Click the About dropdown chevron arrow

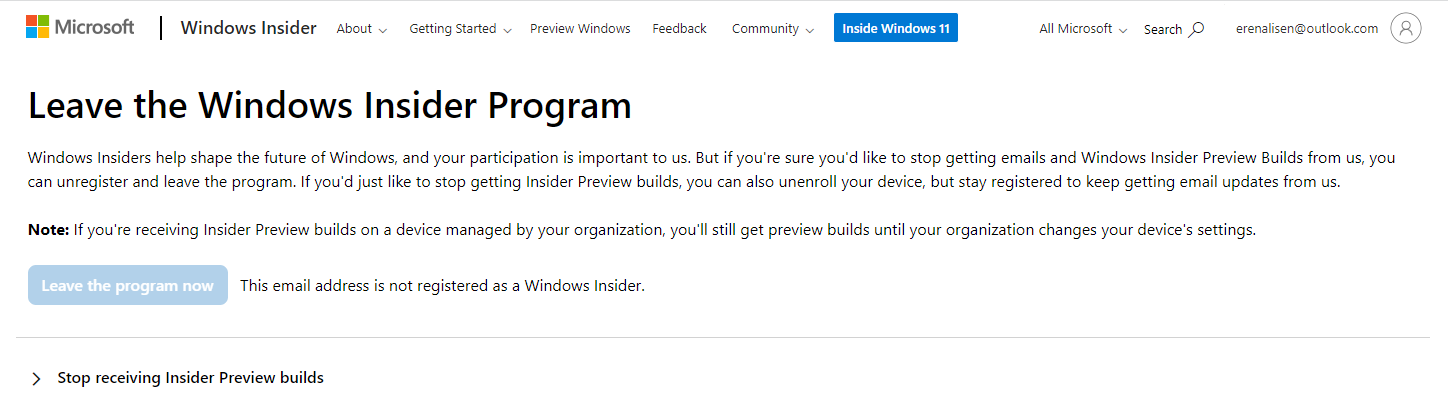383,31
